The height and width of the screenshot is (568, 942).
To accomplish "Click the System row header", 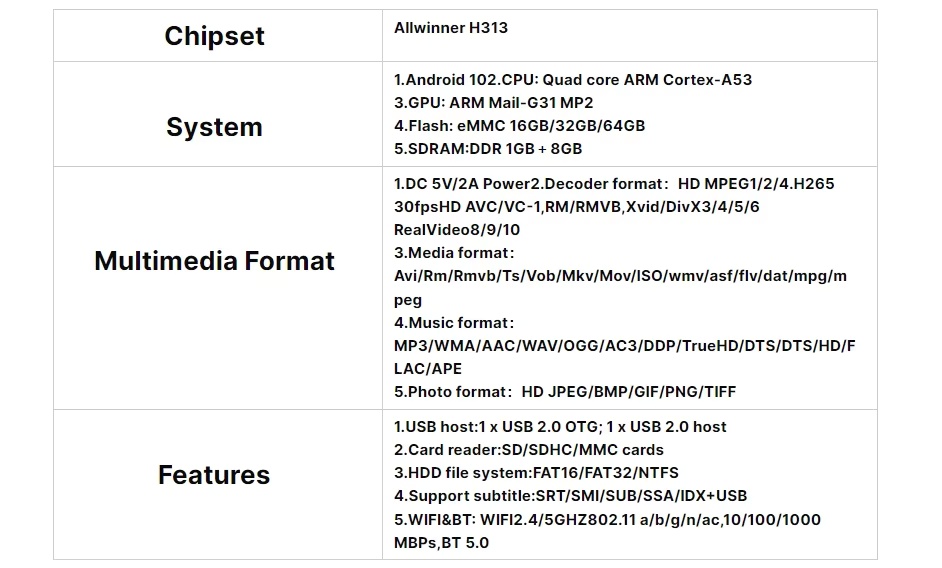I will [x=214, y=127].
